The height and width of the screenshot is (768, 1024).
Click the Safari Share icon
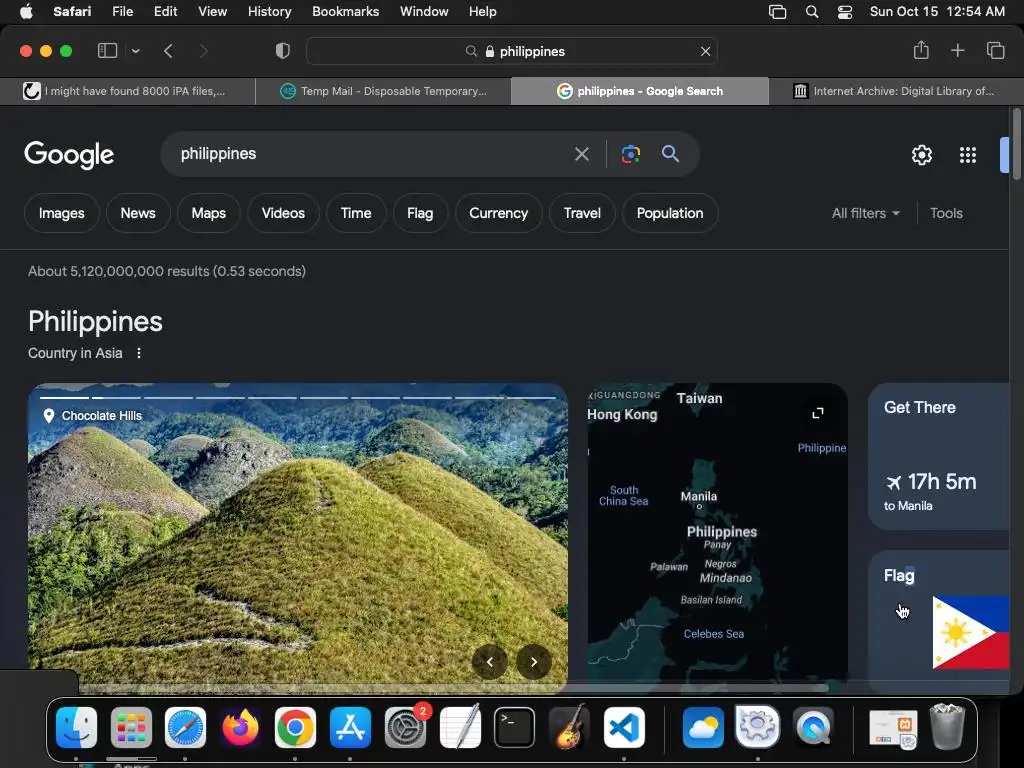coord(921,50)
